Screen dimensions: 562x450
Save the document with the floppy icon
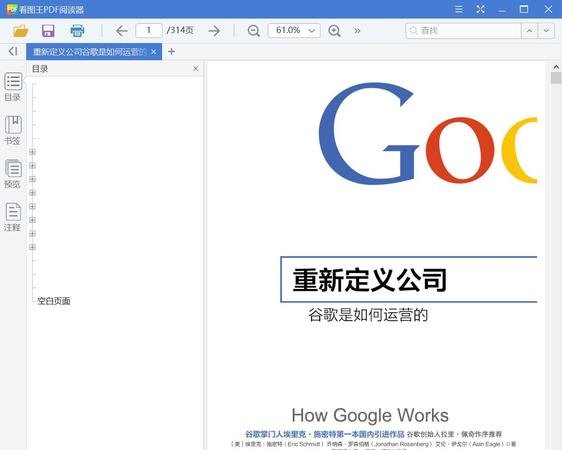coord(48,31)
